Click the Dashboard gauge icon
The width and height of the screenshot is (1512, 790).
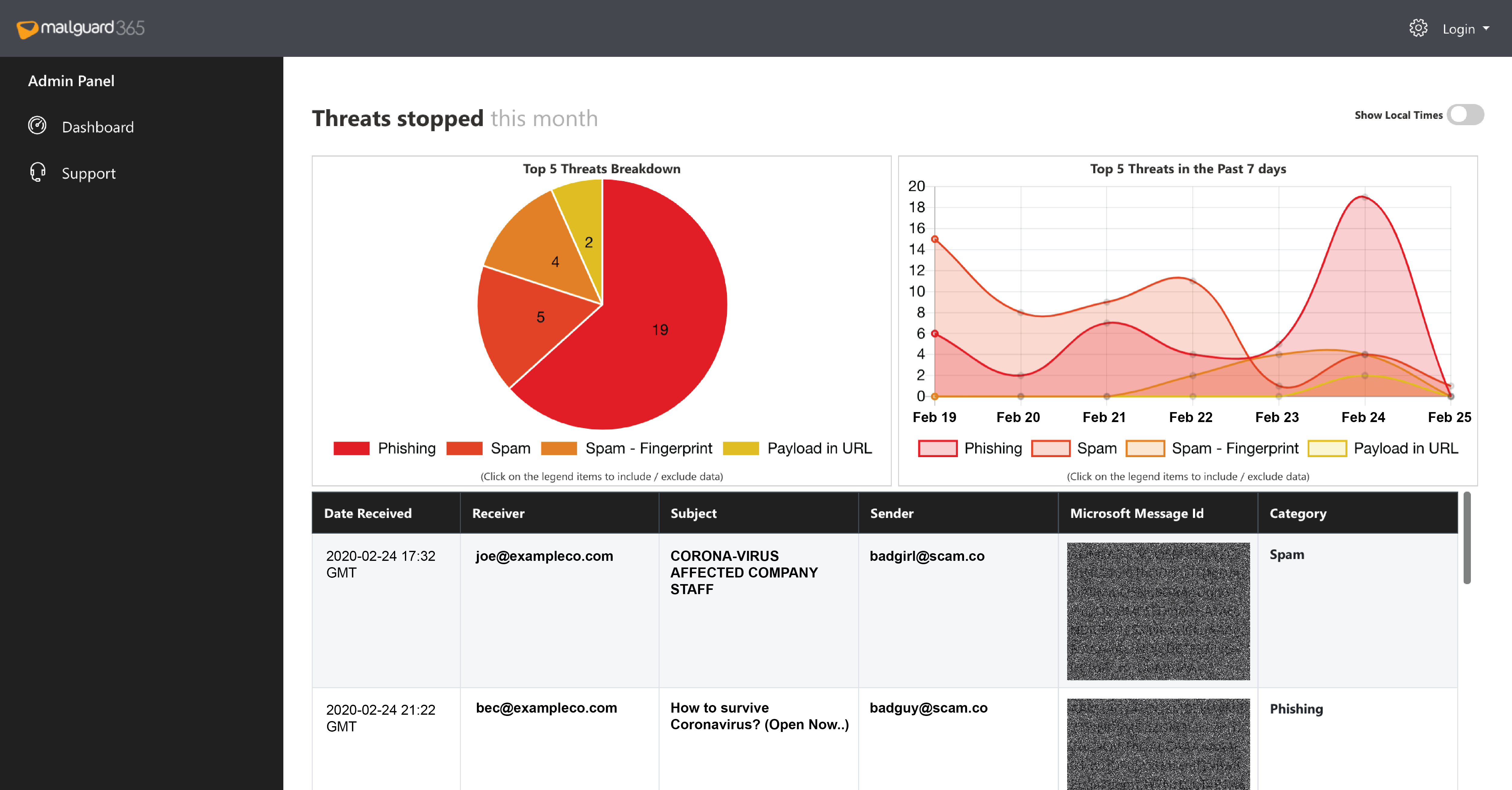(37, 125)
